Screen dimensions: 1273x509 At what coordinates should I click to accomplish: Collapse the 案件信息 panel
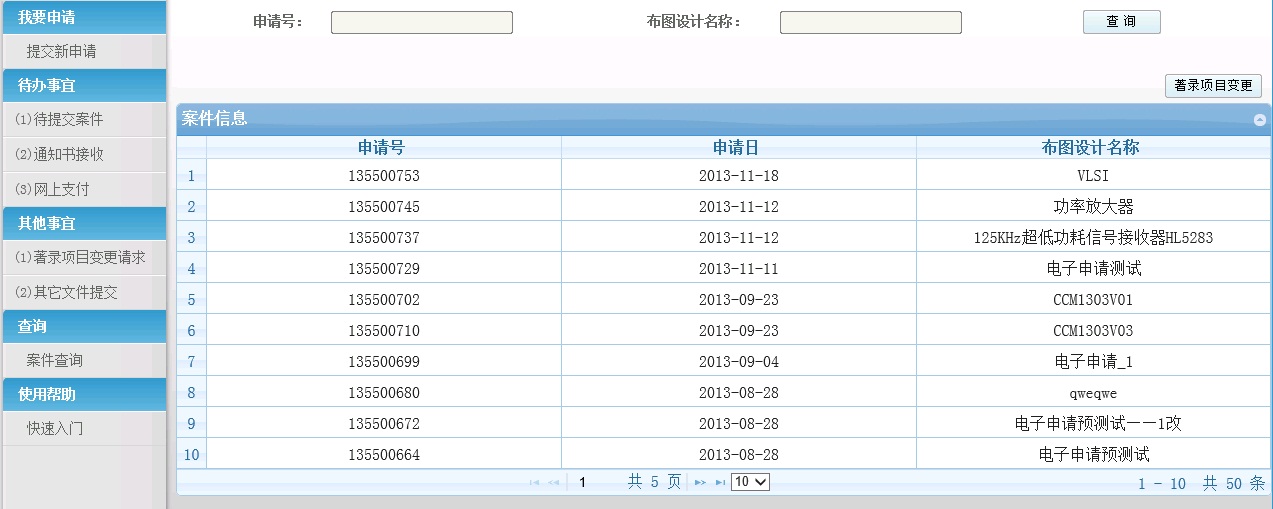coord(1259,119)
